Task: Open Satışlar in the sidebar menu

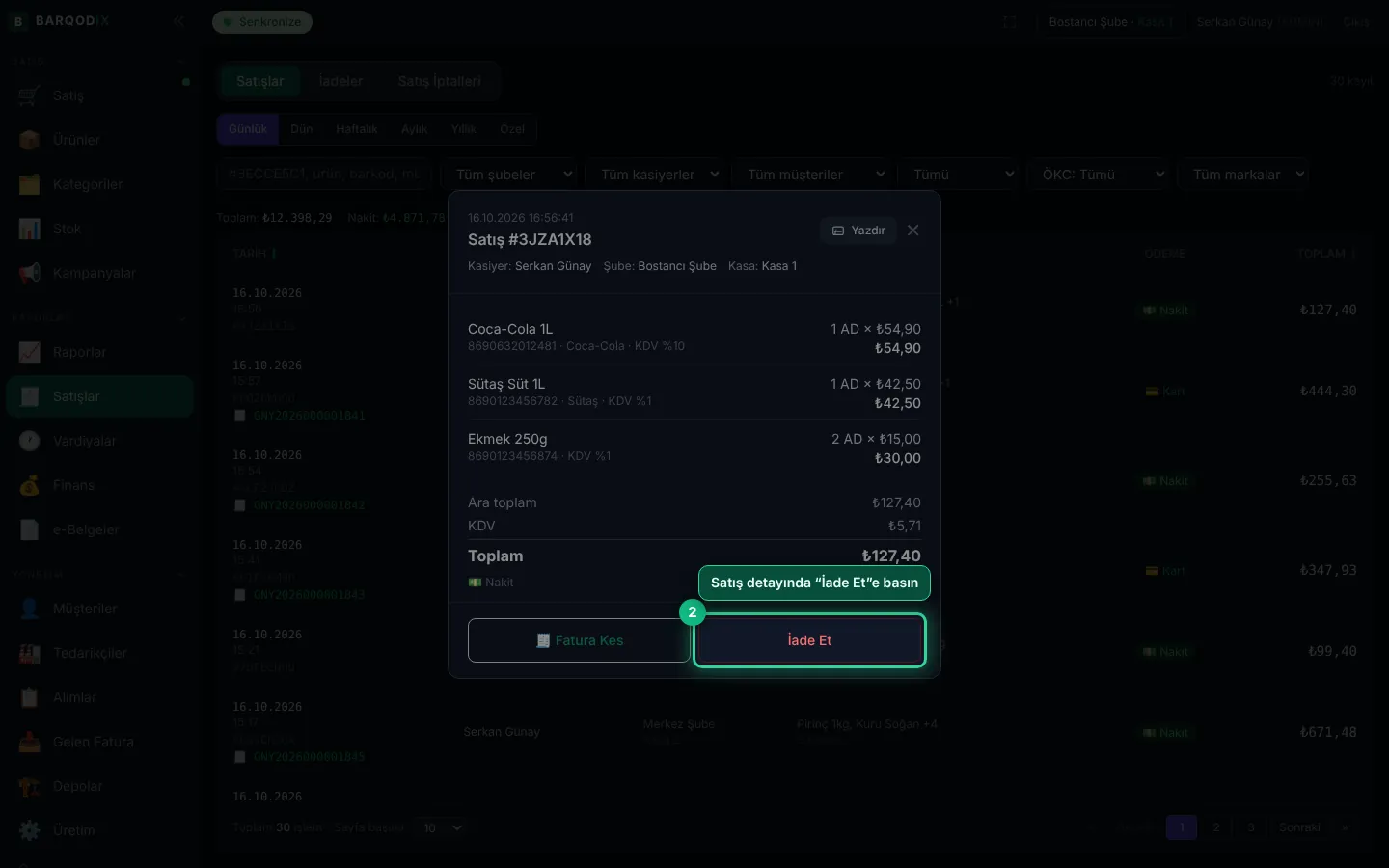Action: click(x=100, y=396)
